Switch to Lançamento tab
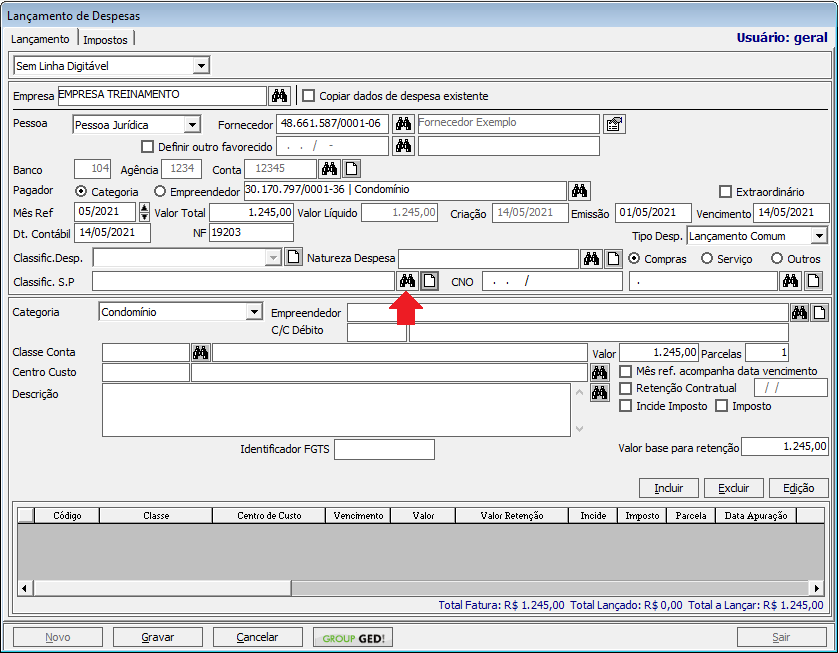Screen dimensions: 839x653 40,39
